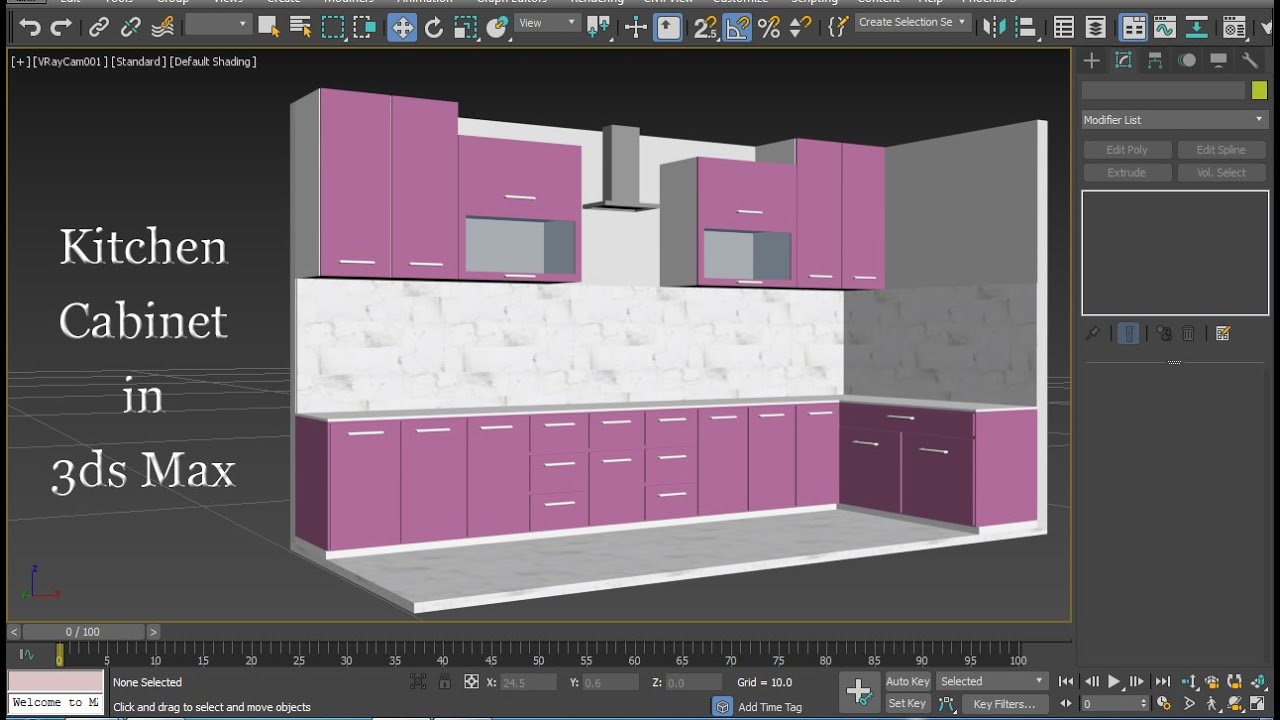Click the Vol. Select button
Screen dimensions: 1280x720
pyautogui.click(x=1221, y=173)
